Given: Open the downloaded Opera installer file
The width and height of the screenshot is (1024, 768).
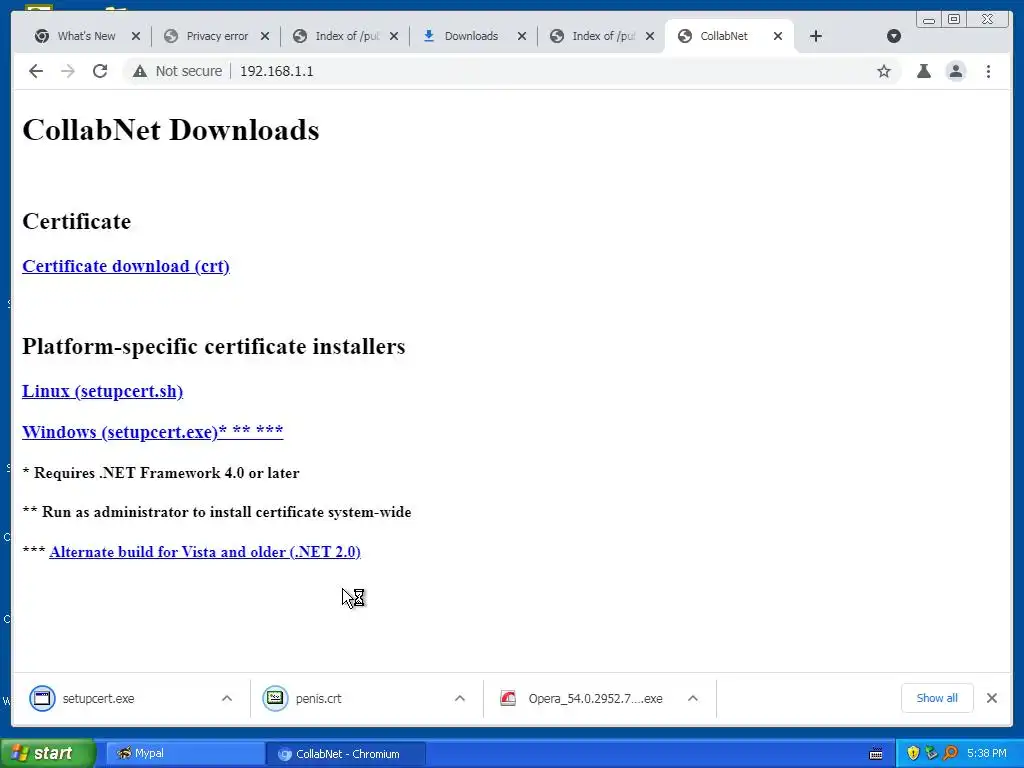Looking at the screenshot, I should (595, 698).
